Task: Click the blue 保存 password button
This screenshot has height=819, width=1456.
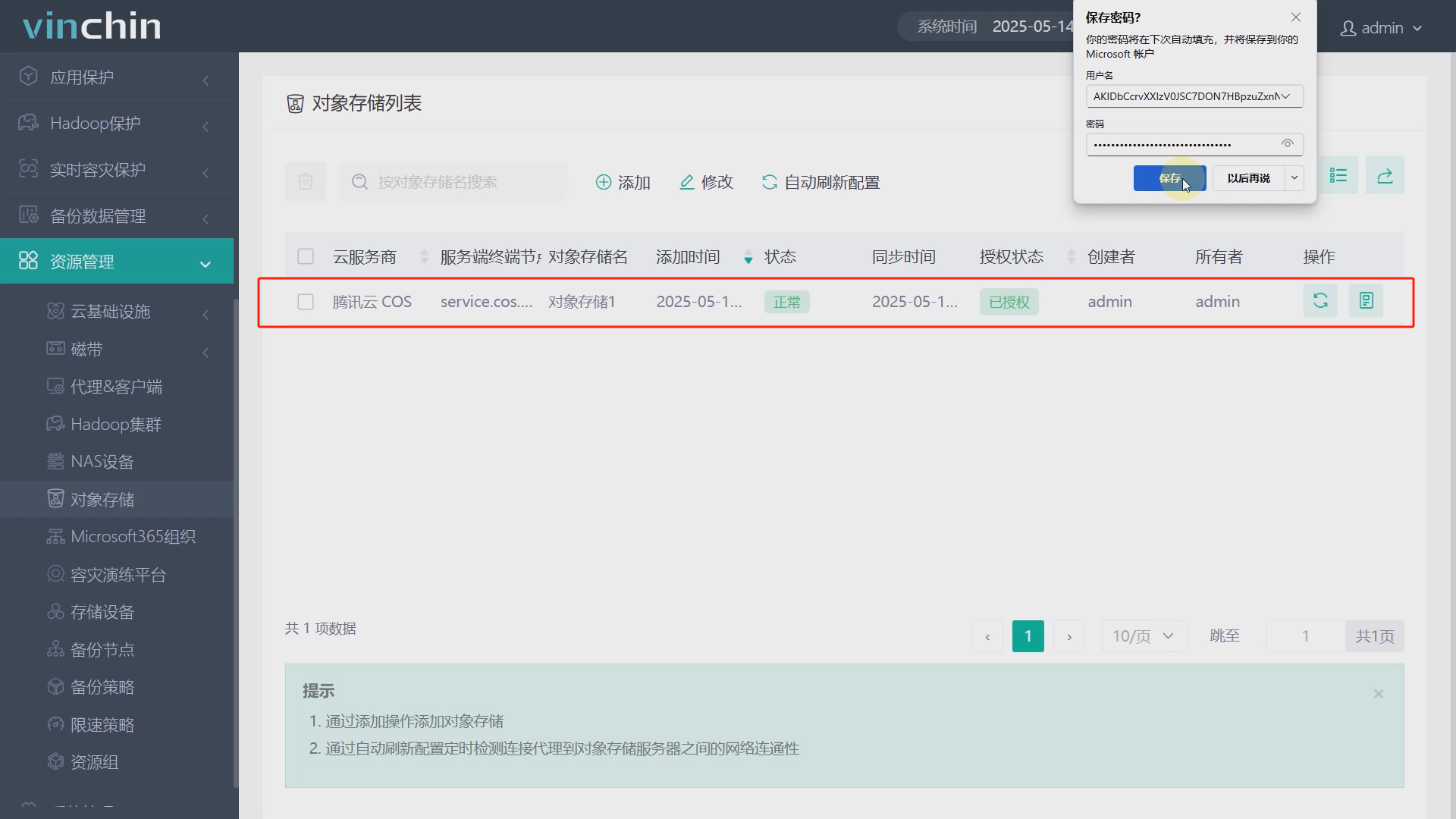Action: (x=1169, y=178)
